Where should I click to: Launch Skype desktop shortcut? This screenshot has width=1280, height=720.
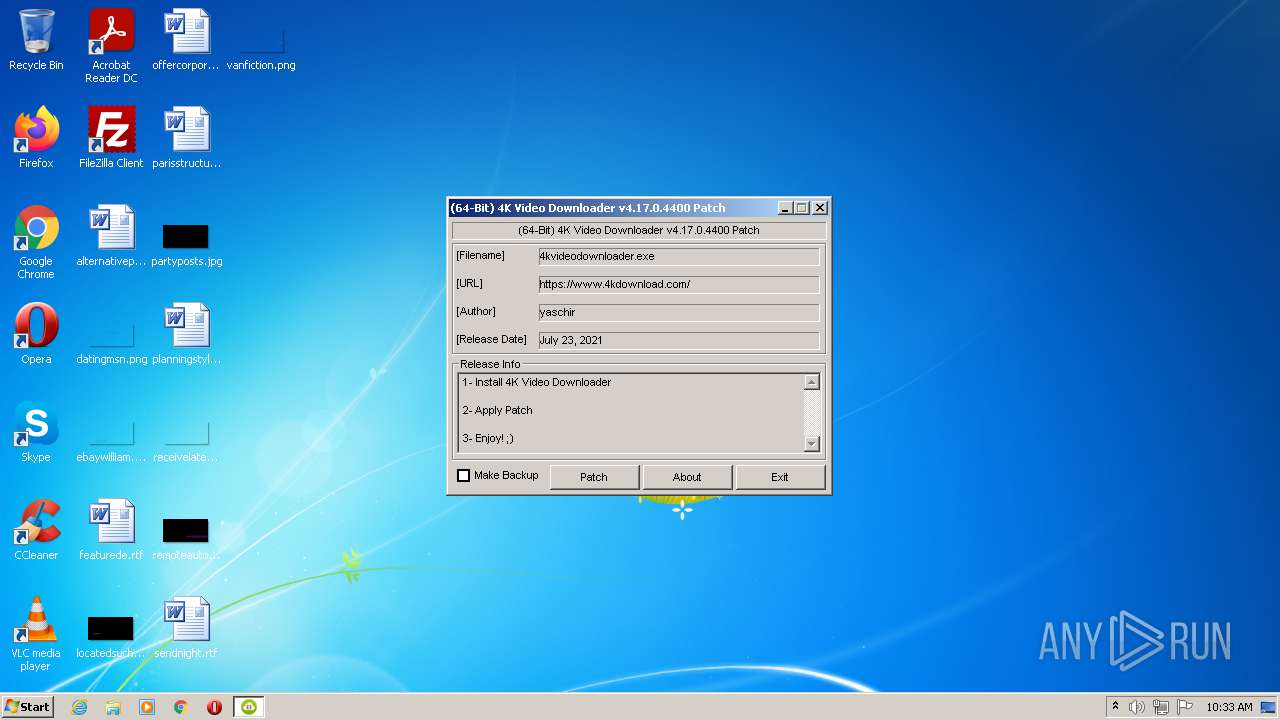click(x=36, y=432)
